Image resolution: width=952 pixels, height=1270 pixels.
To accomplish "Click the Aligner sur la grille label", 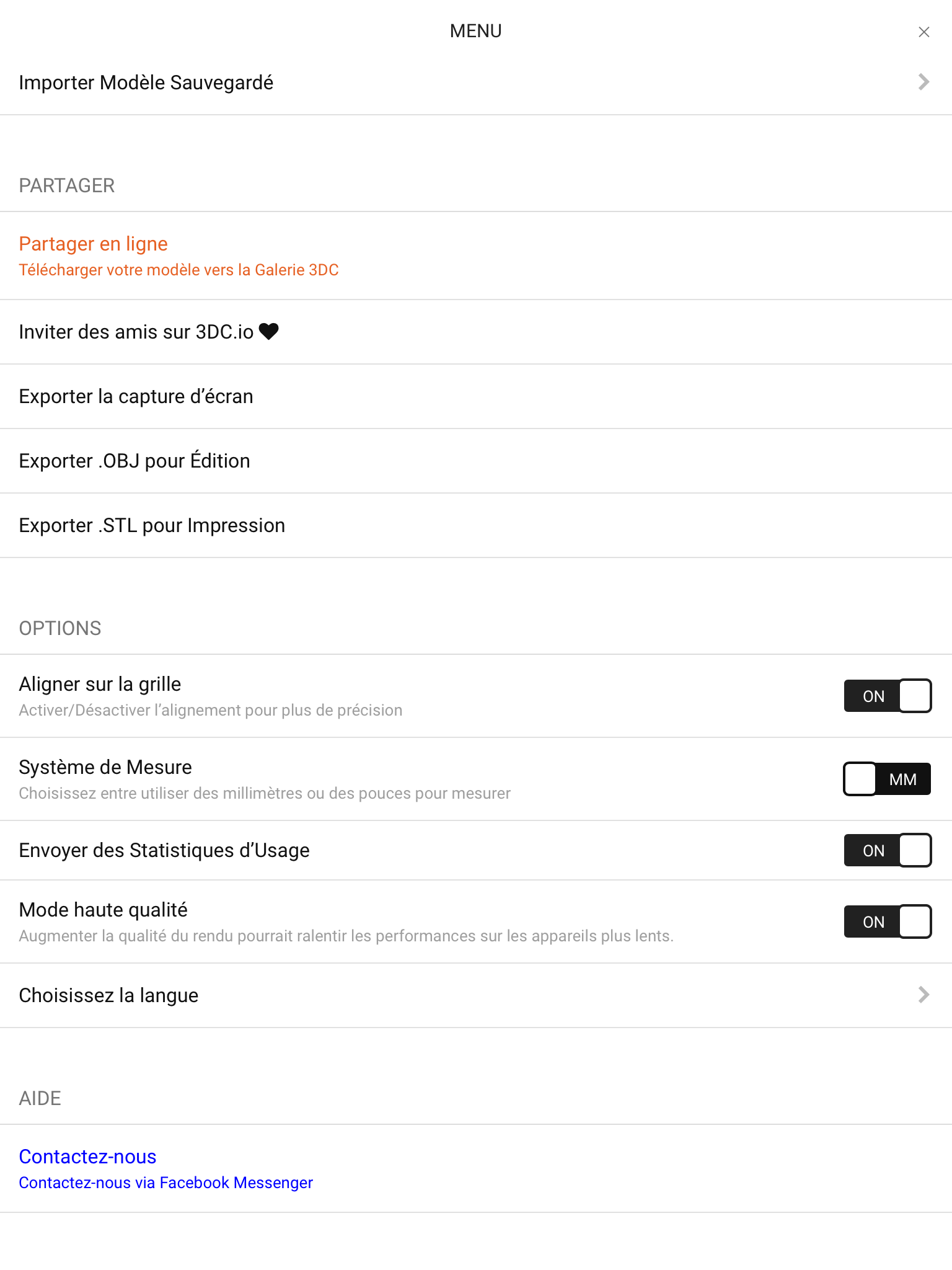I will 100,684.
